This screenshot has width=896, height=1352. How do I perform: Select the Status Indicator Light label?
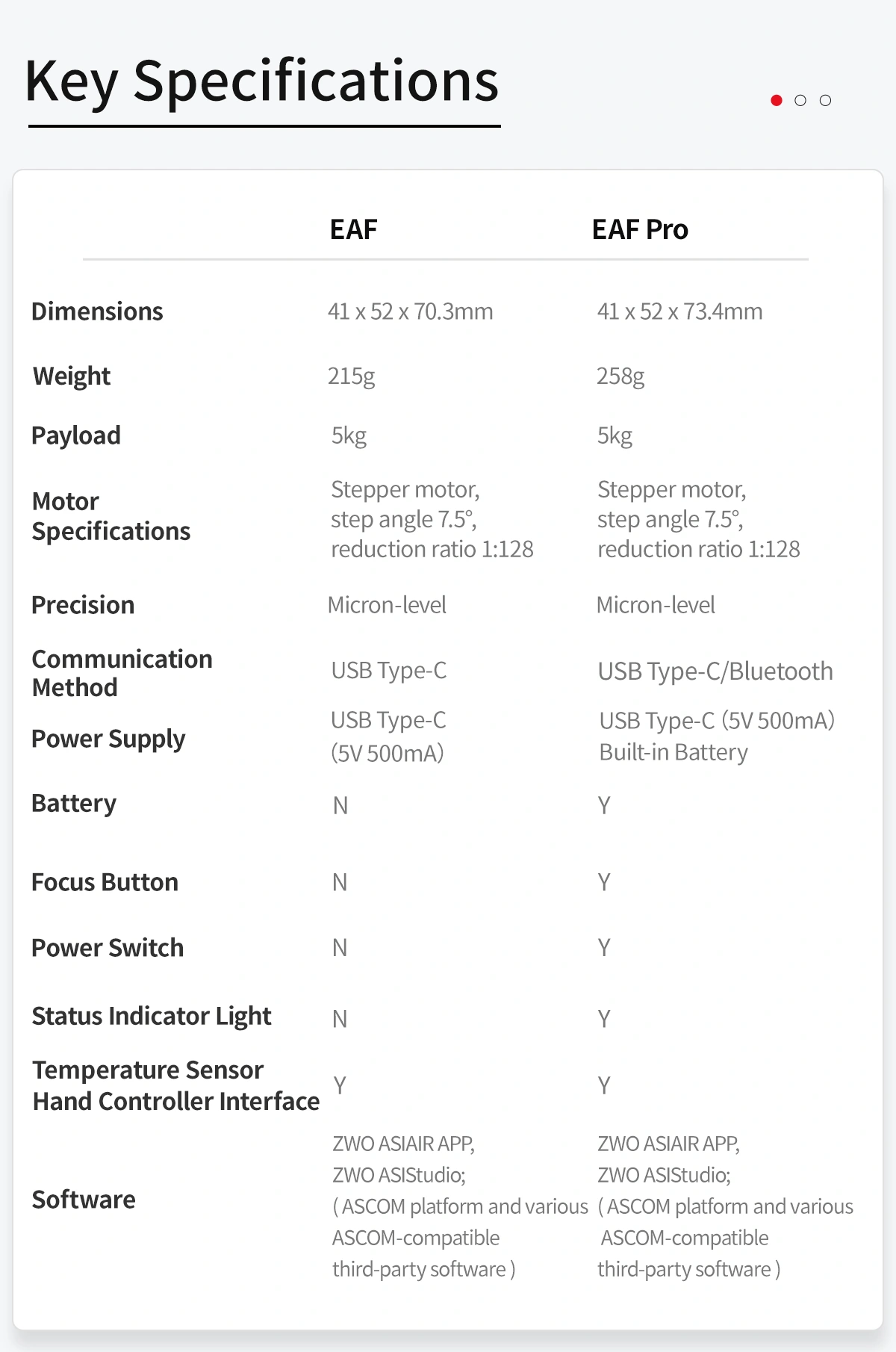(x=152, y=1016)
